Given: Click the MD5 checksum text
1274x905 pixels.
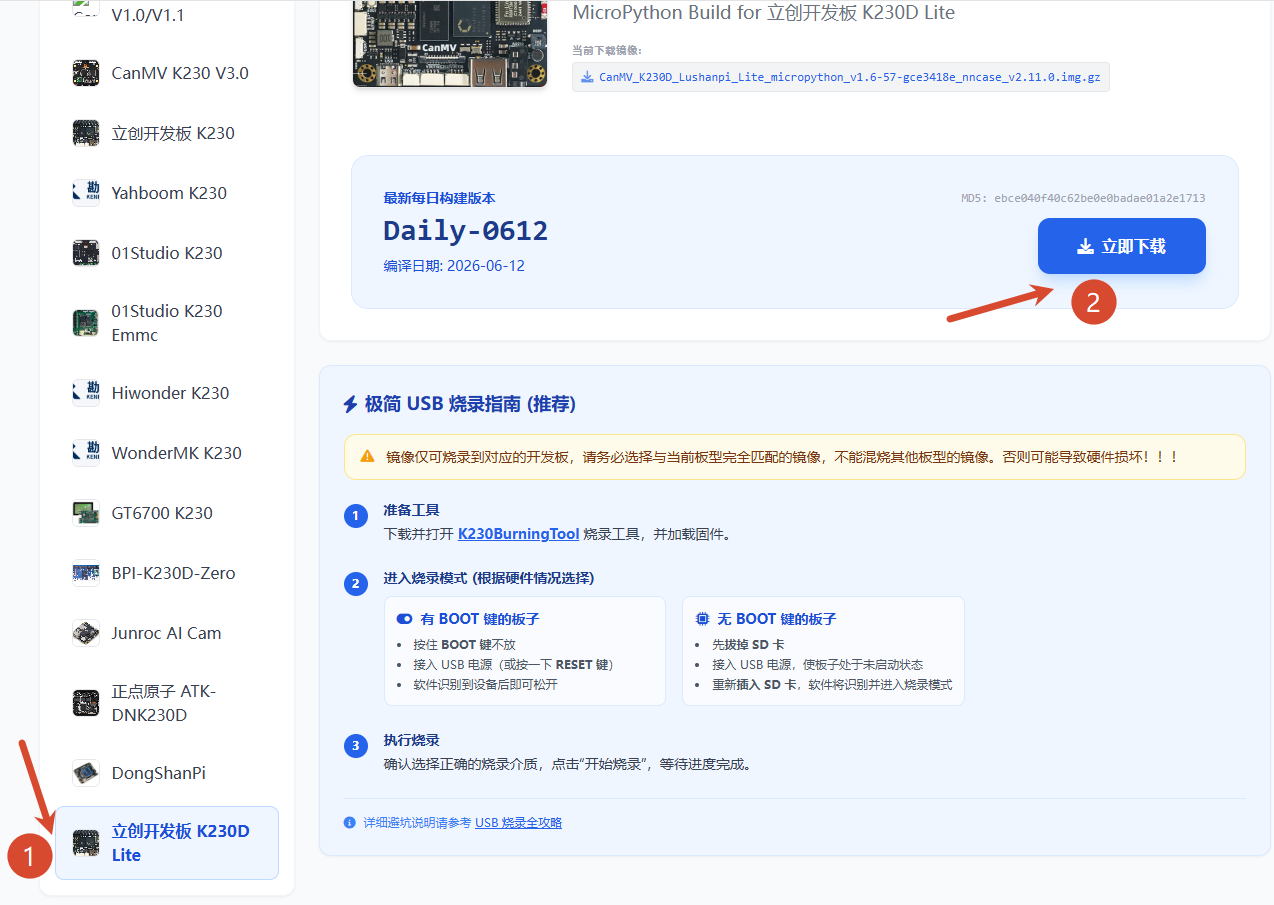Looking at the screenshot, I should 1083,198.
